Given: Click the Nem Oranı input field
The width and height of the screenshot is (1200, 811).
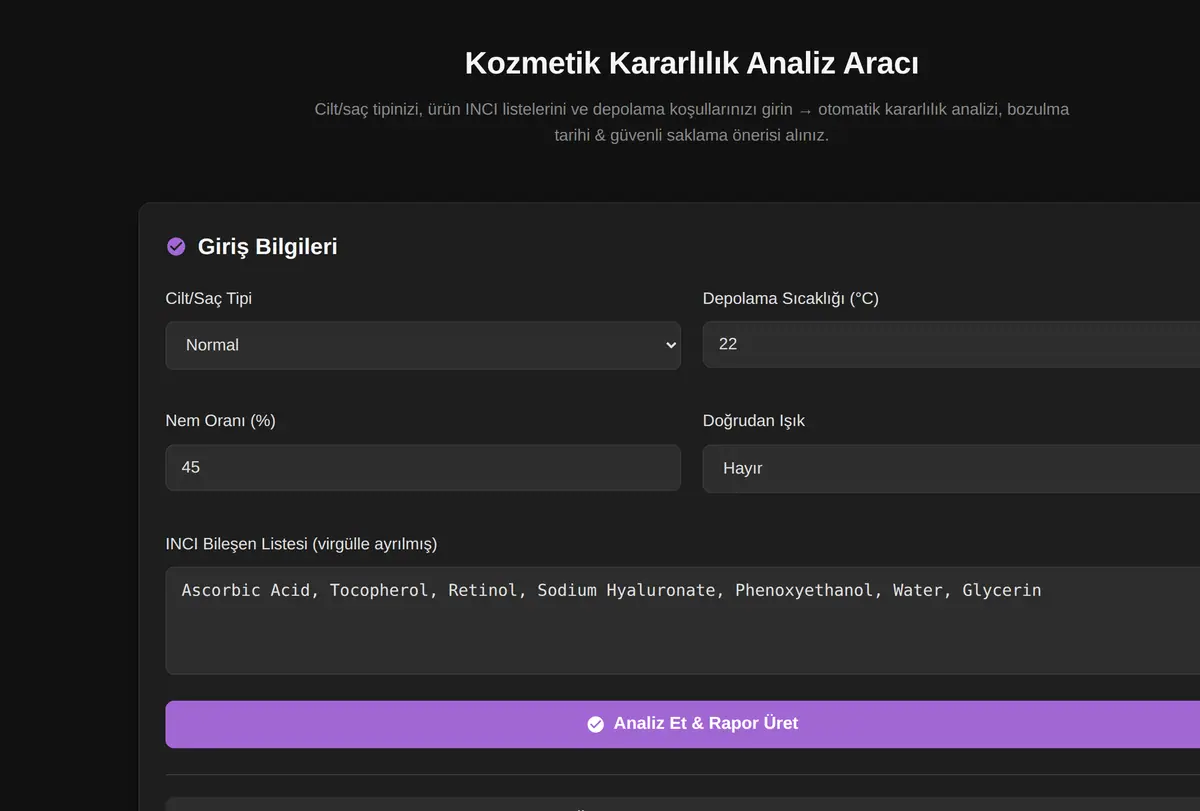Looking at the screenshot, I should 423,467.
